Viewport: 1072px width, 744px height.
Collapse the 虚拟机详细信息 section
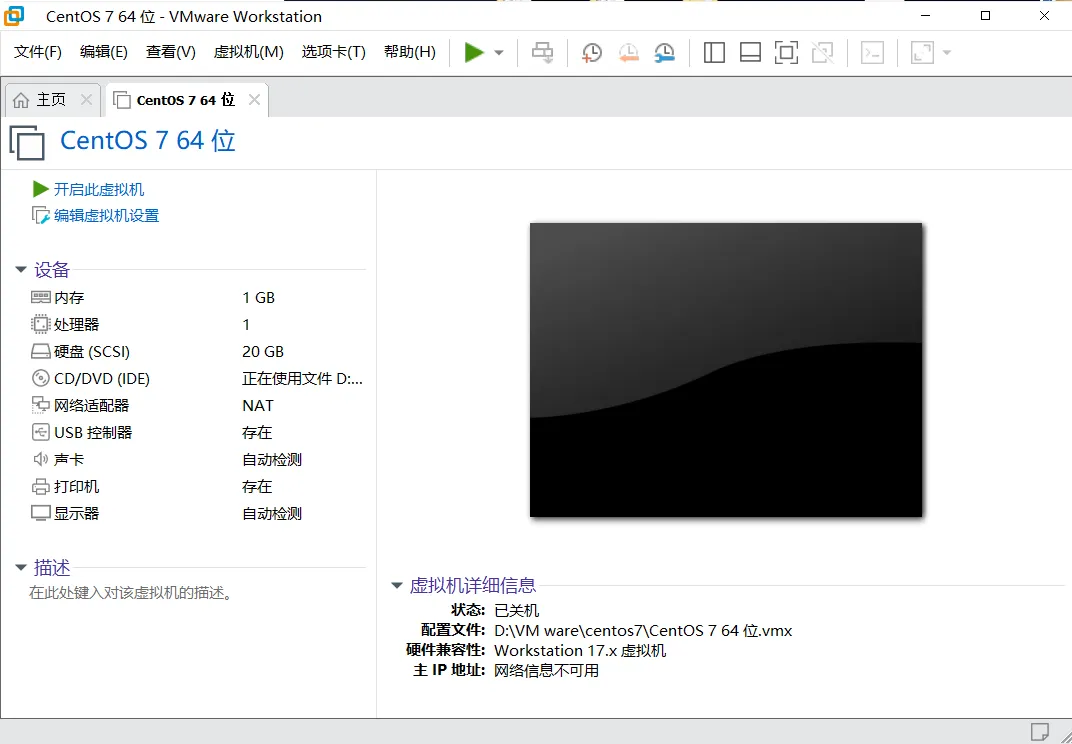(x=397, y=585)
